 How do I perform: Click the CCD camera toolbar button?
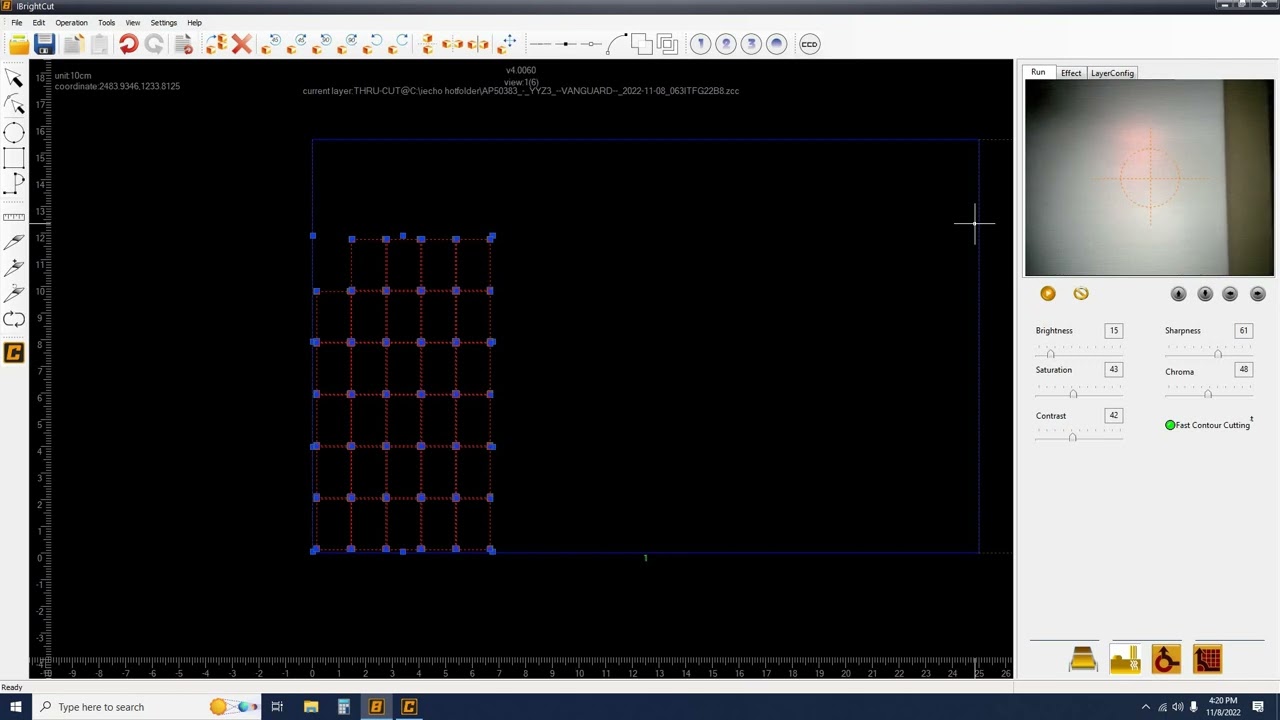click(x=809, y=44)
